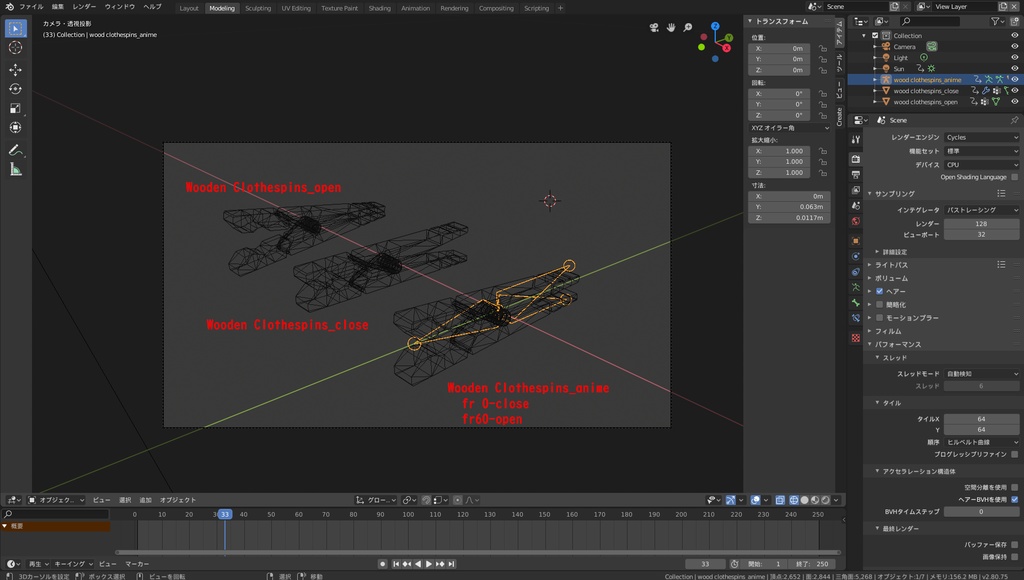
Task: Activate the Annotate pencil tool
Action: click(x=15, y=150)
